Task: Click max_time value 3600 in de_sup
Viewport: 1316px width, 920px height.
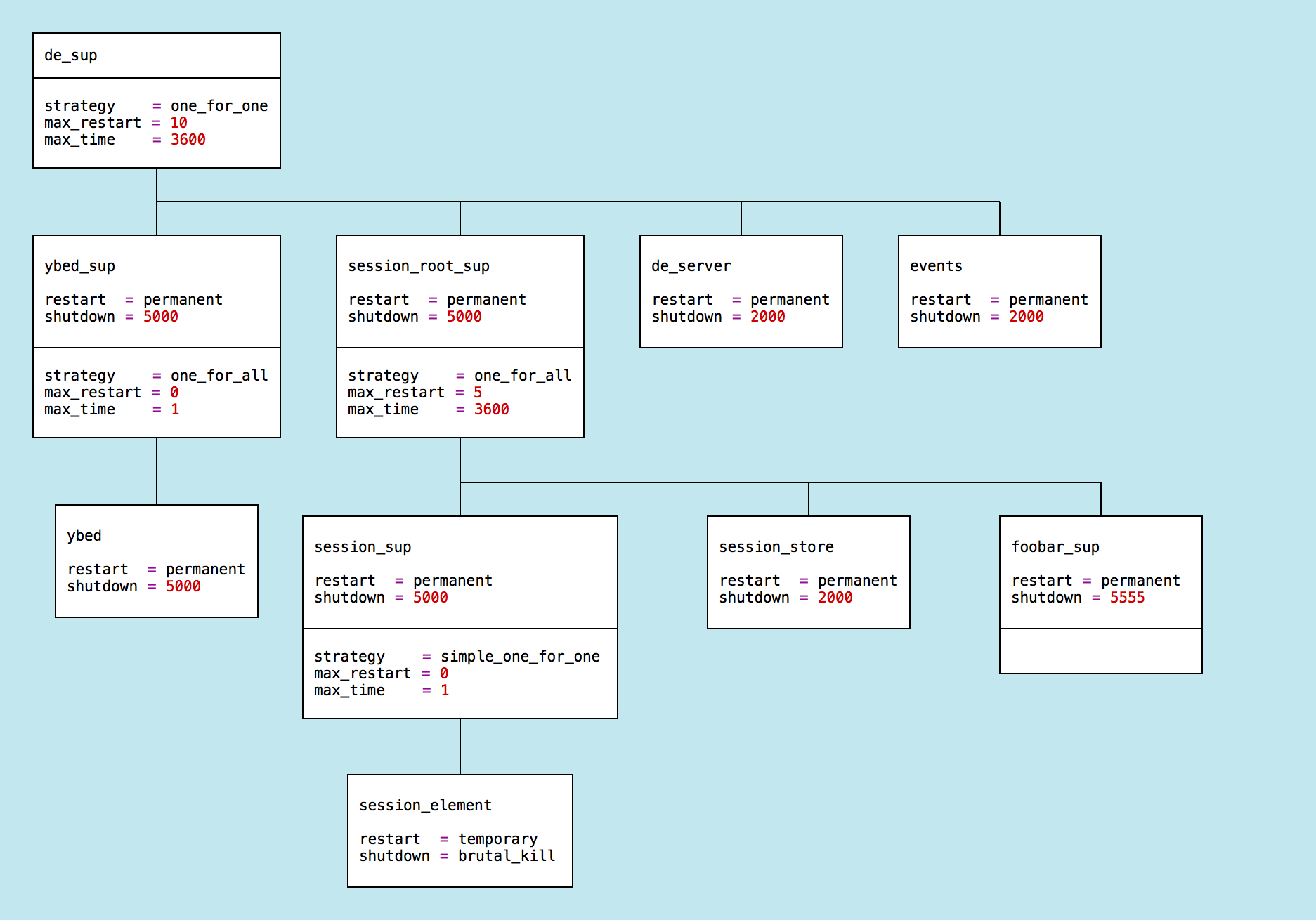Action: point(188,140)
